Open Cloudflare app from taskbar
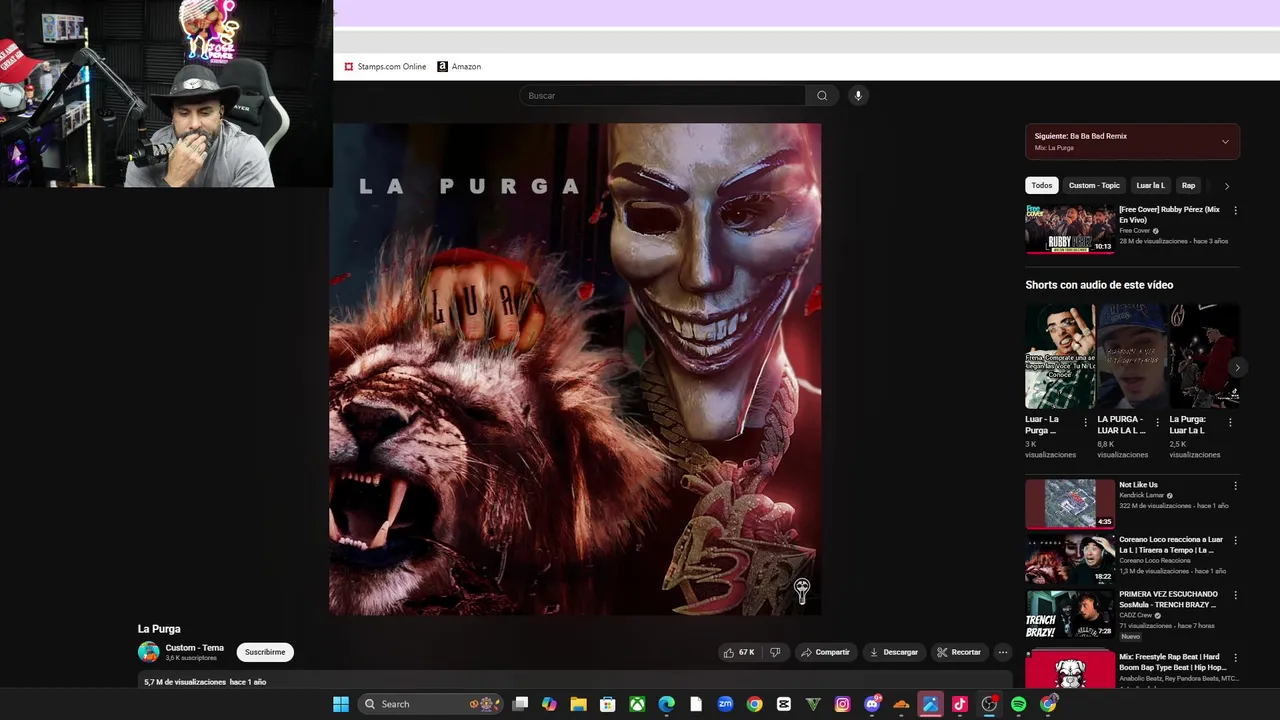This screenshot has height=720, width=1280. point(901,704)
